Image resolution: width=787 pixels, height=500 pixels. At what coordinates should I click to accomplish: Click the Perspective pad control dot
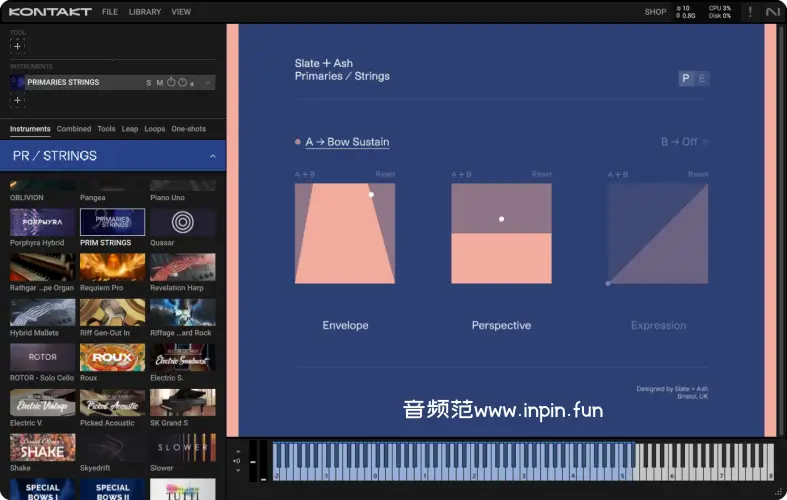[501, 219]
